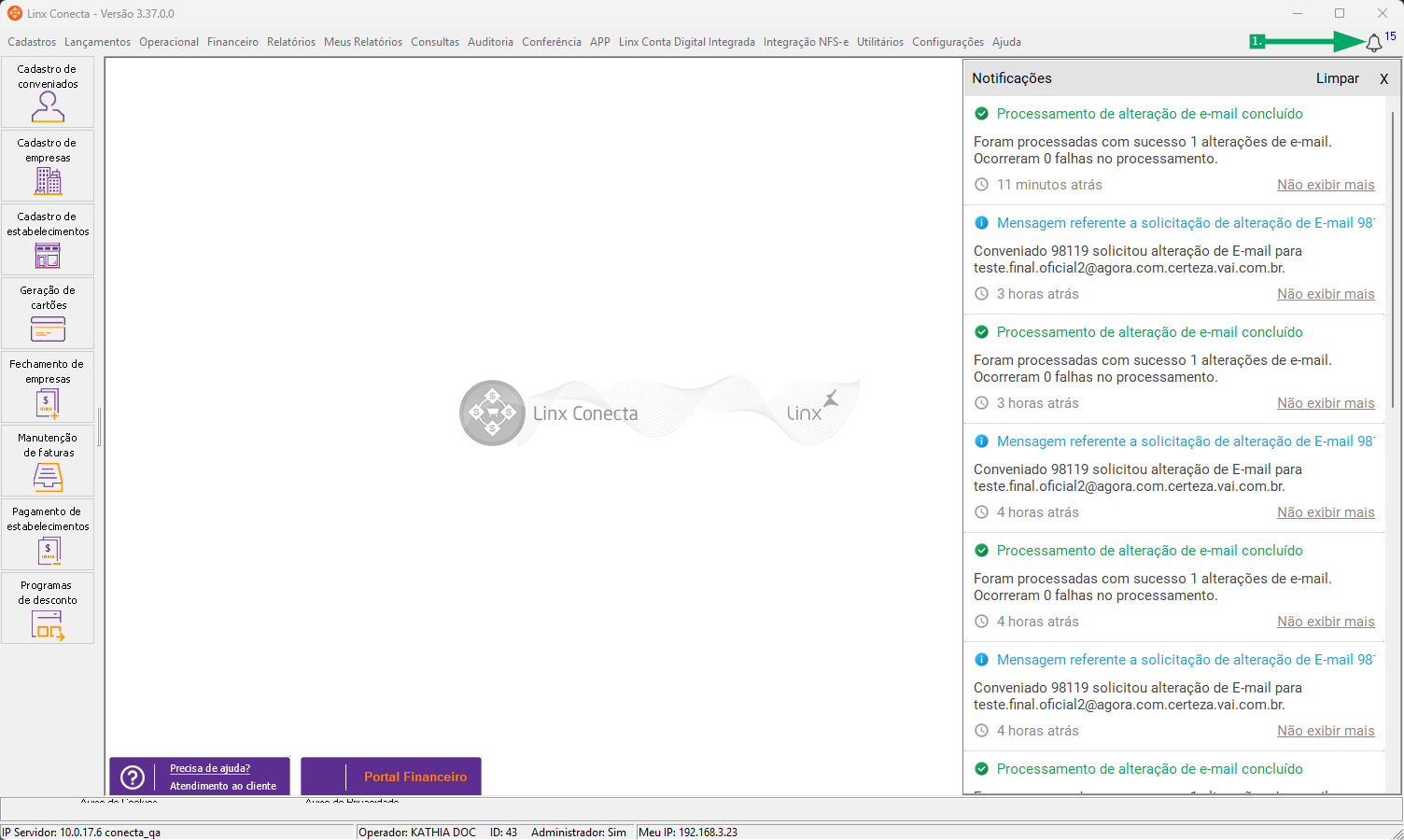Click the Precisa de ajuda link
The width and height of the screenshot is (1404, 840).
210,768
